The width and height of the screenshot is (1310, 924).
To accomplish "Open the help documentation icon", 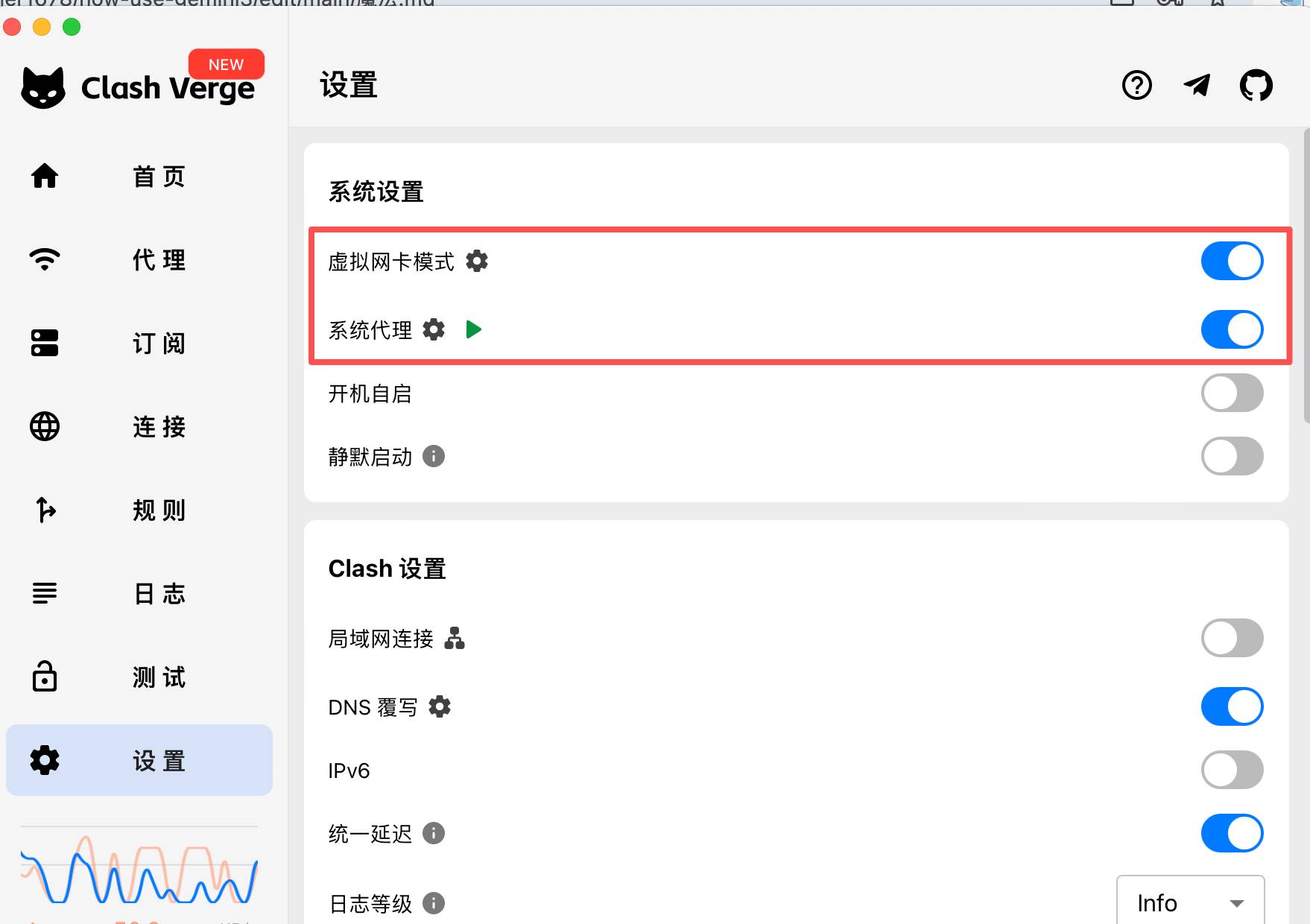I will [x=1136, y=86].
